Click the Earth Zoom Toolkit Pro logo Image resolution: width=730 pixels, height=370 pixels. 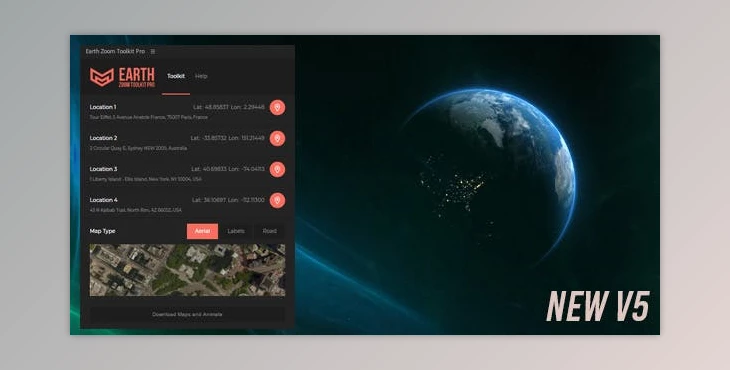point(122,77)
